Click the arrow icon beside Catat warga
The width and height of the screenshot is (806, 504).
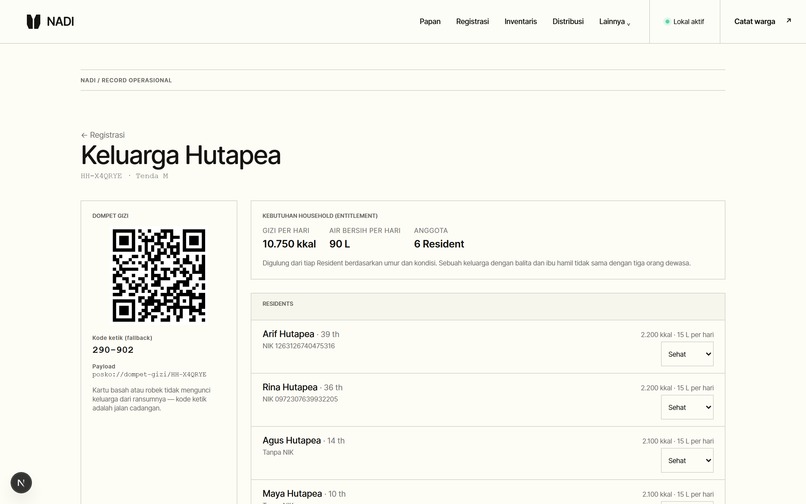789,21
